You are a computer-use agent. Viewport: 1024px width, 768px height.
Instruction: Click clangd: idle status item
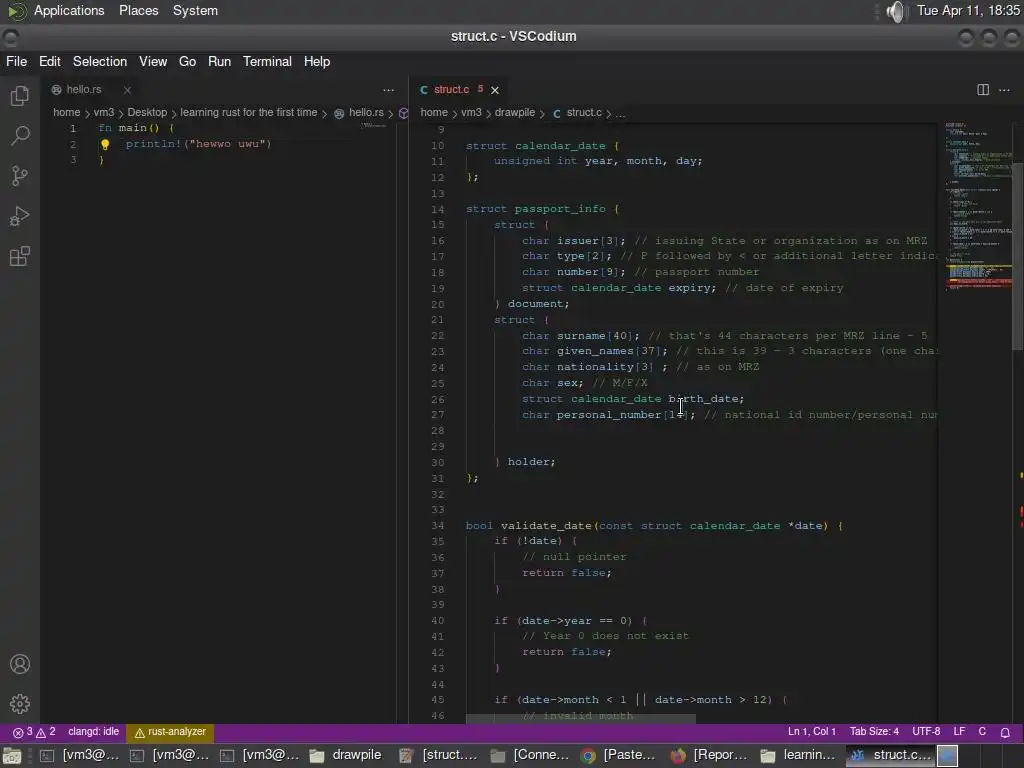pos(93,732)
